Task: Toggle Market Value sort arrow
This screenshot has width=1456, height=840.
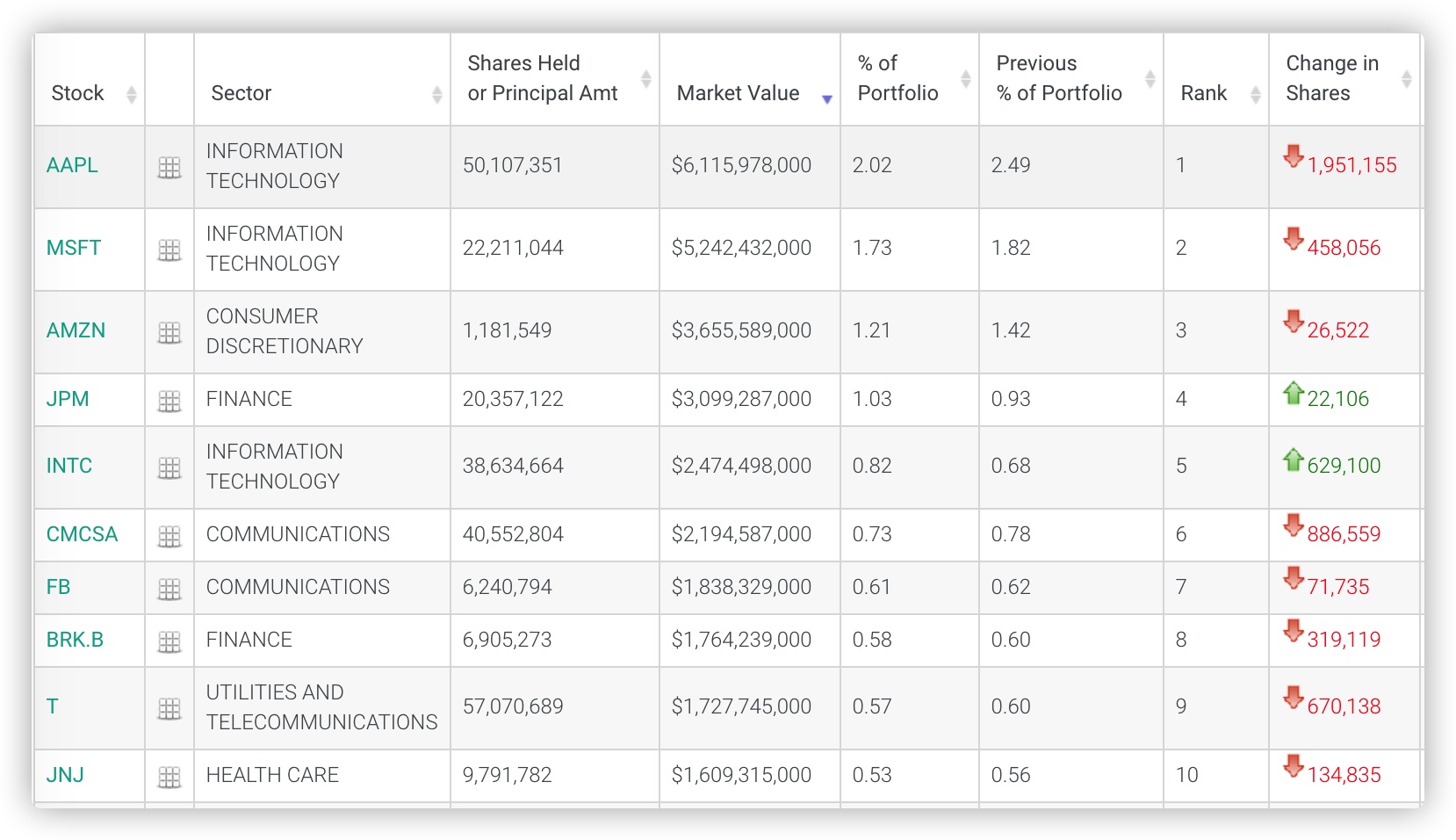Action: click(826, 98)
